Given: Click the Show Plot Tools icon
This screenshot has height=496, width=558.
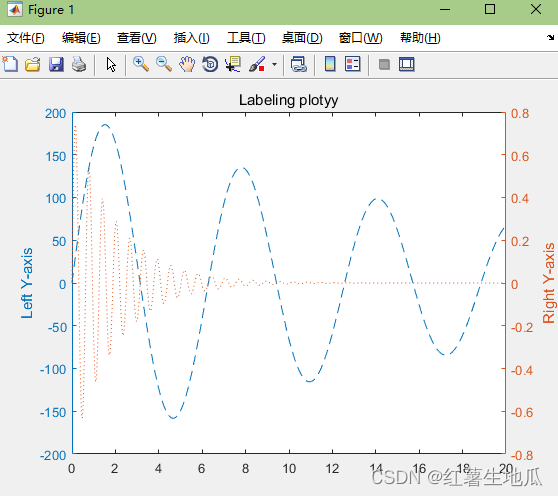Looking at the screenshot, I should click(407, 64).
